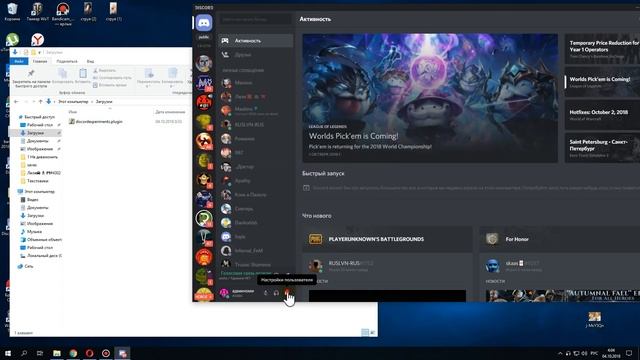Select Активность in Discord sidebar
The width and height of the screenshot is (640, 360).
click(256, 40)
